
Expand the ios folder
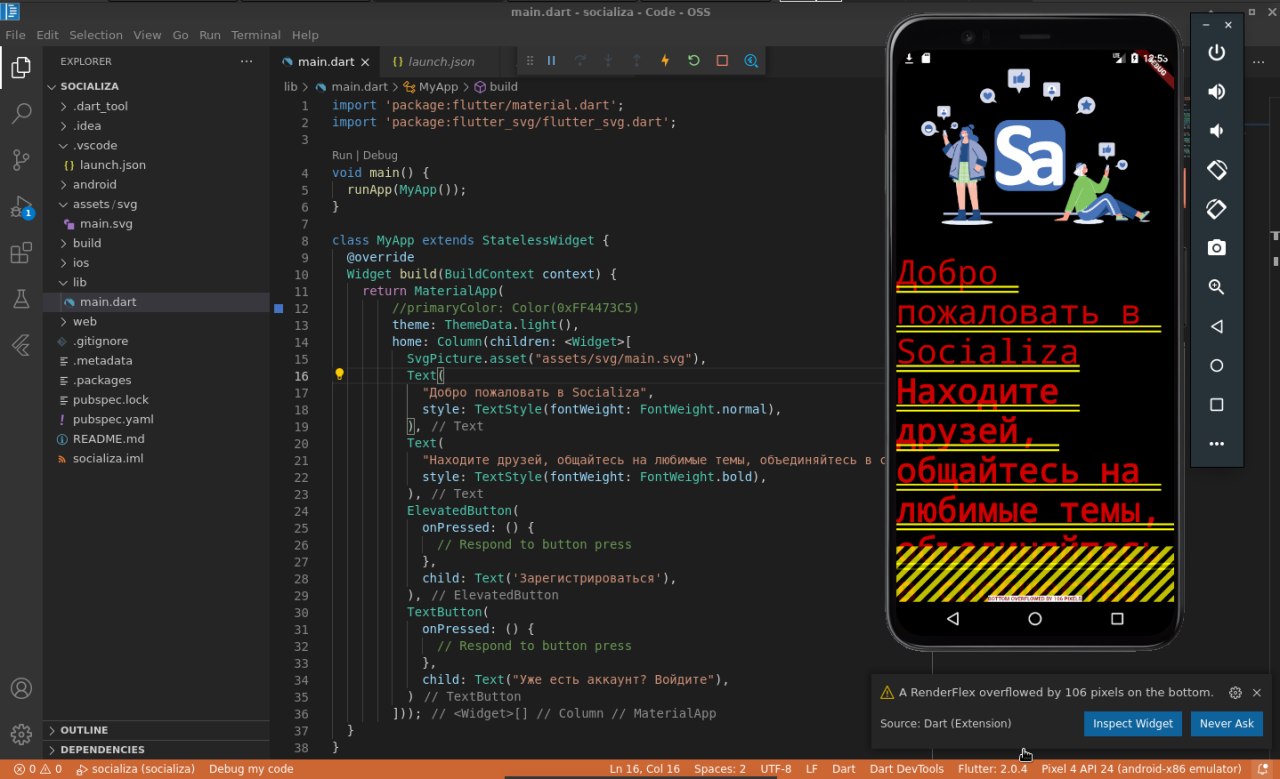(x=81, y=263)
